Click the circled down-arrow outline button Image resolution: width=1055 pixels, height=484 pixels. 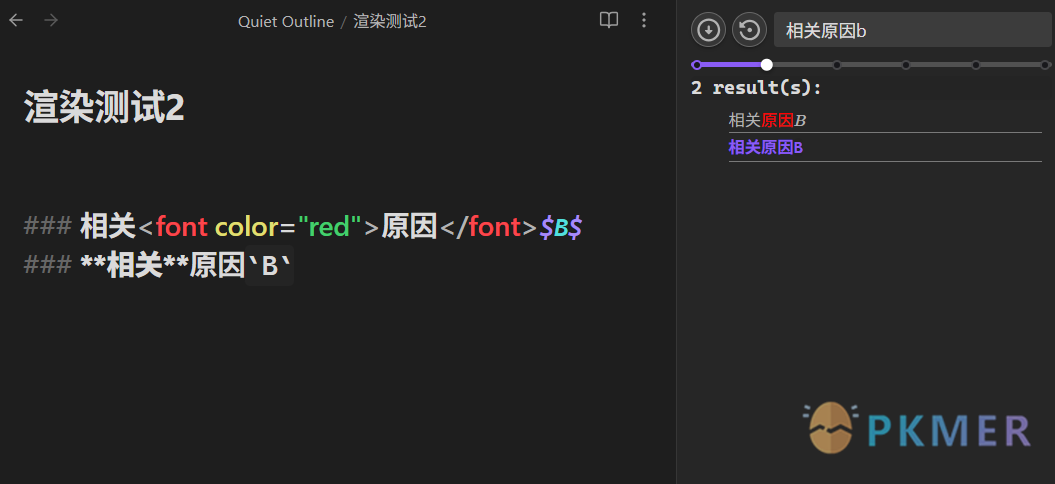coord(708,30)
